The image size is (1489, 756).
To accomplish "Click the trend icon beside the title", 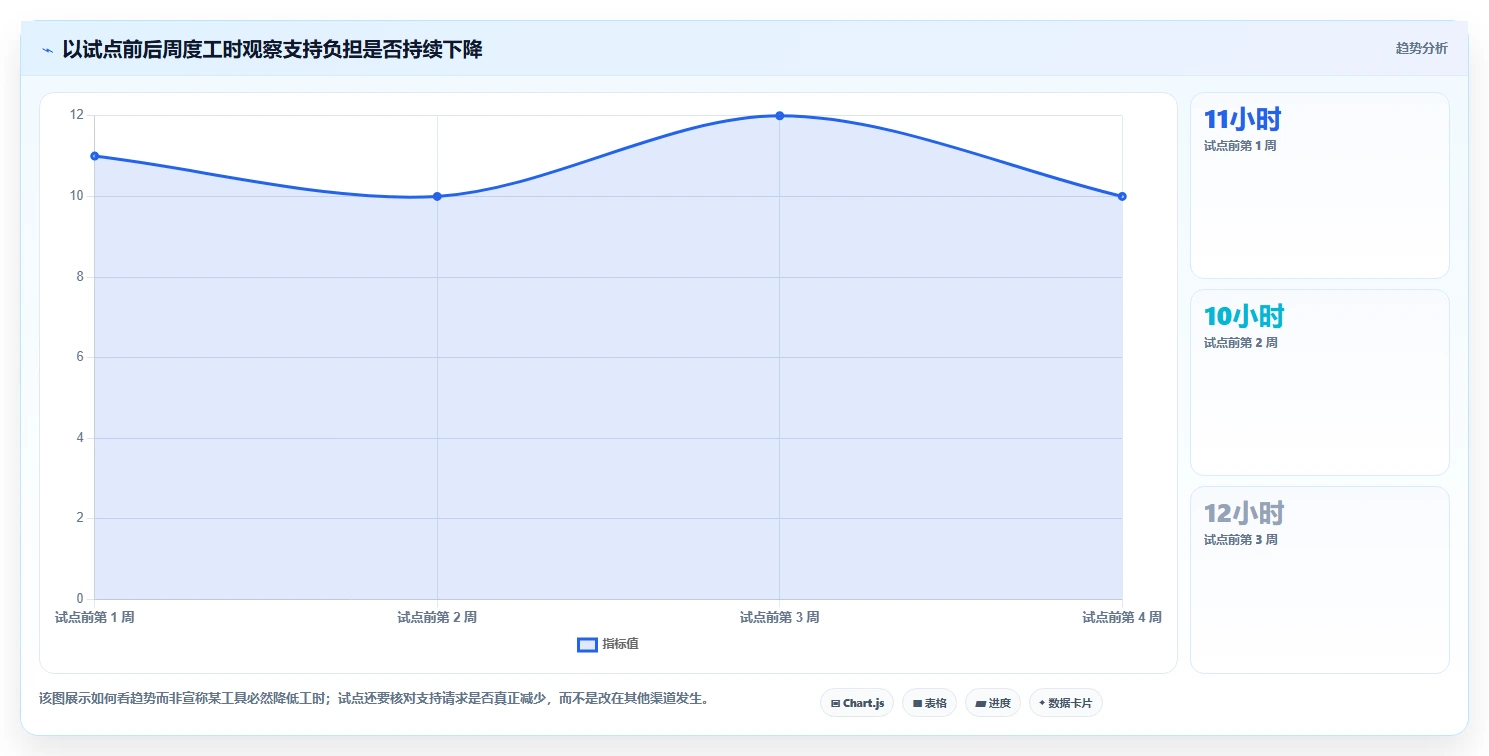I will pyautogui.click(x=47, y=50).
